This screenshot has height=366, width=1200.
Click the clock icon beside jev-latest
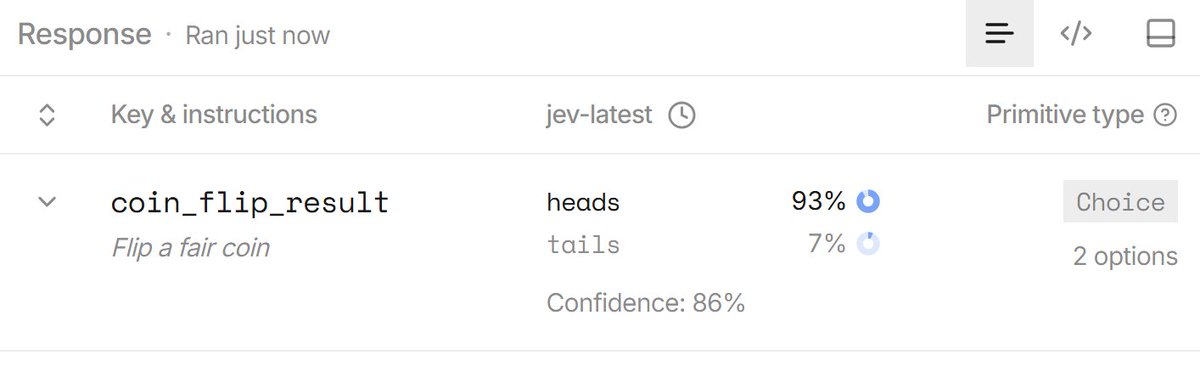coord(682,115)
